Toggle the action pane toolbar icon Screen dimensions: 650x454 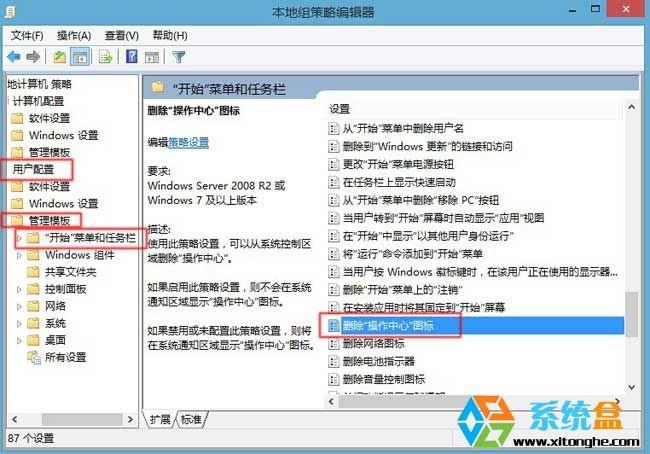[152, 57]
